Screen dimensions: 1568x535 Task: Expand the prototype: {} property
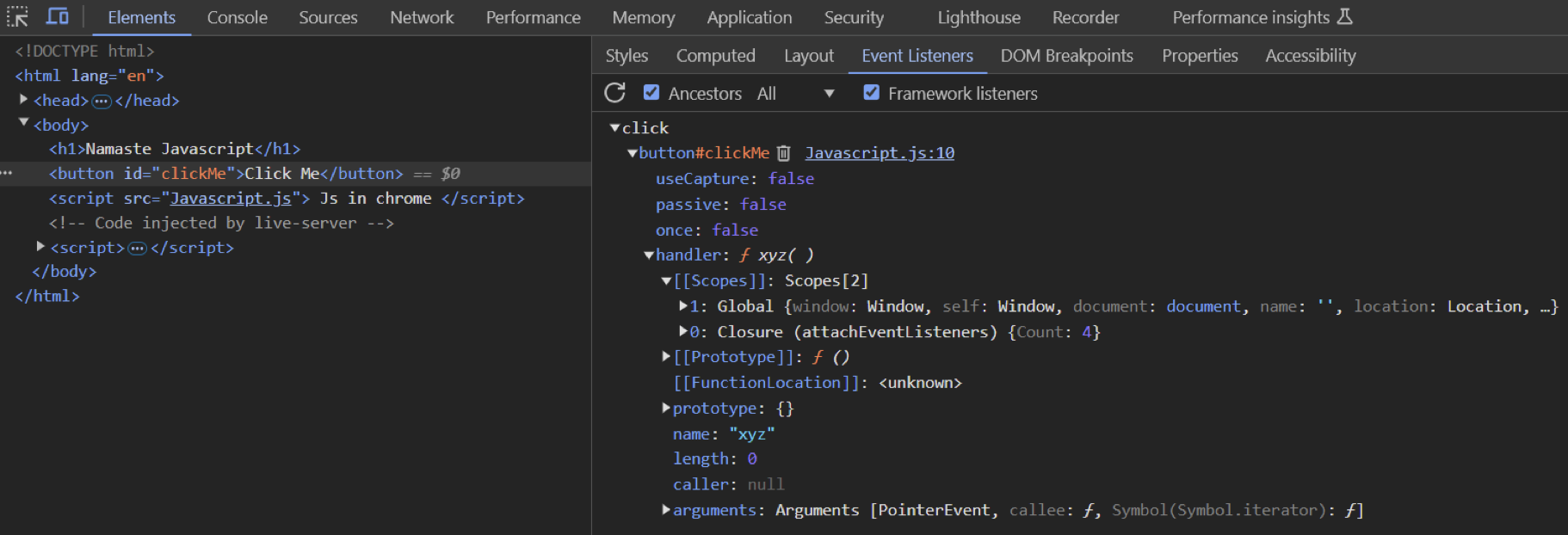(666, 408)
